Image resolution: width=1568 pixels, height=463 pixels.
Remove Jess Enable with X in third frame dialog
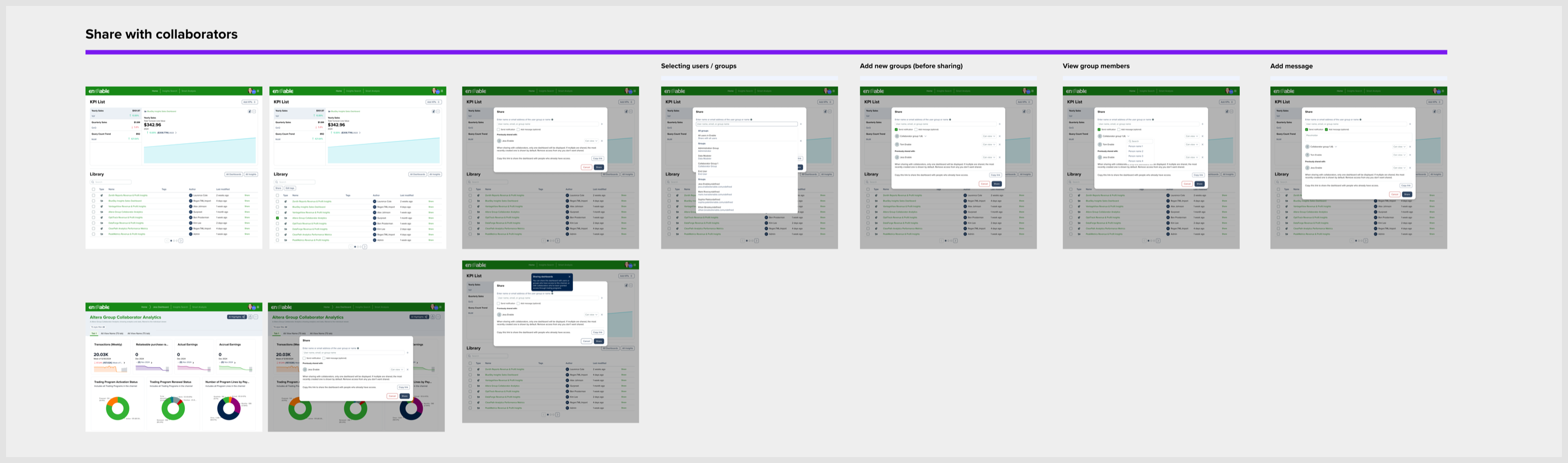coord(602,141)
